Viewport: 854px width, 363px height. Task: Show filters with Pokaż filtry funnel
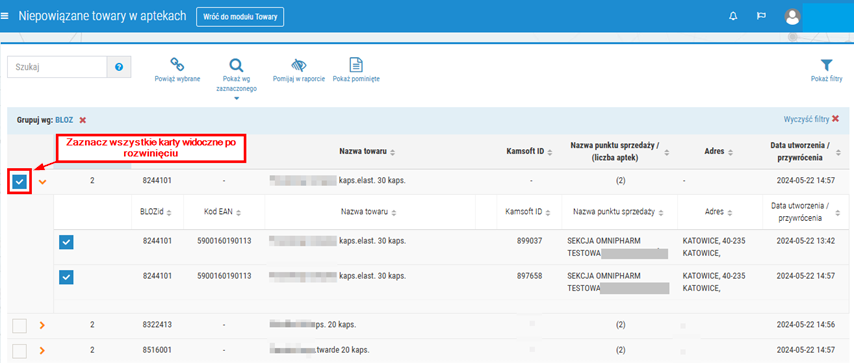[x=826, y=65]
